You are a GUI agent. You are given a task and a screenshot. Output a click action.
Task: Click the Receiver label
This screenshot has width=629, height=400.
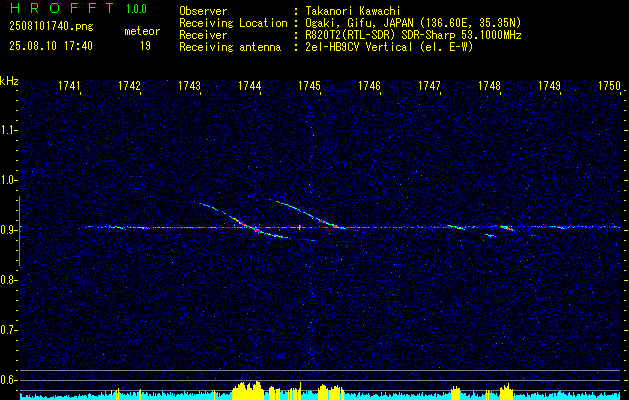(203, 35)
